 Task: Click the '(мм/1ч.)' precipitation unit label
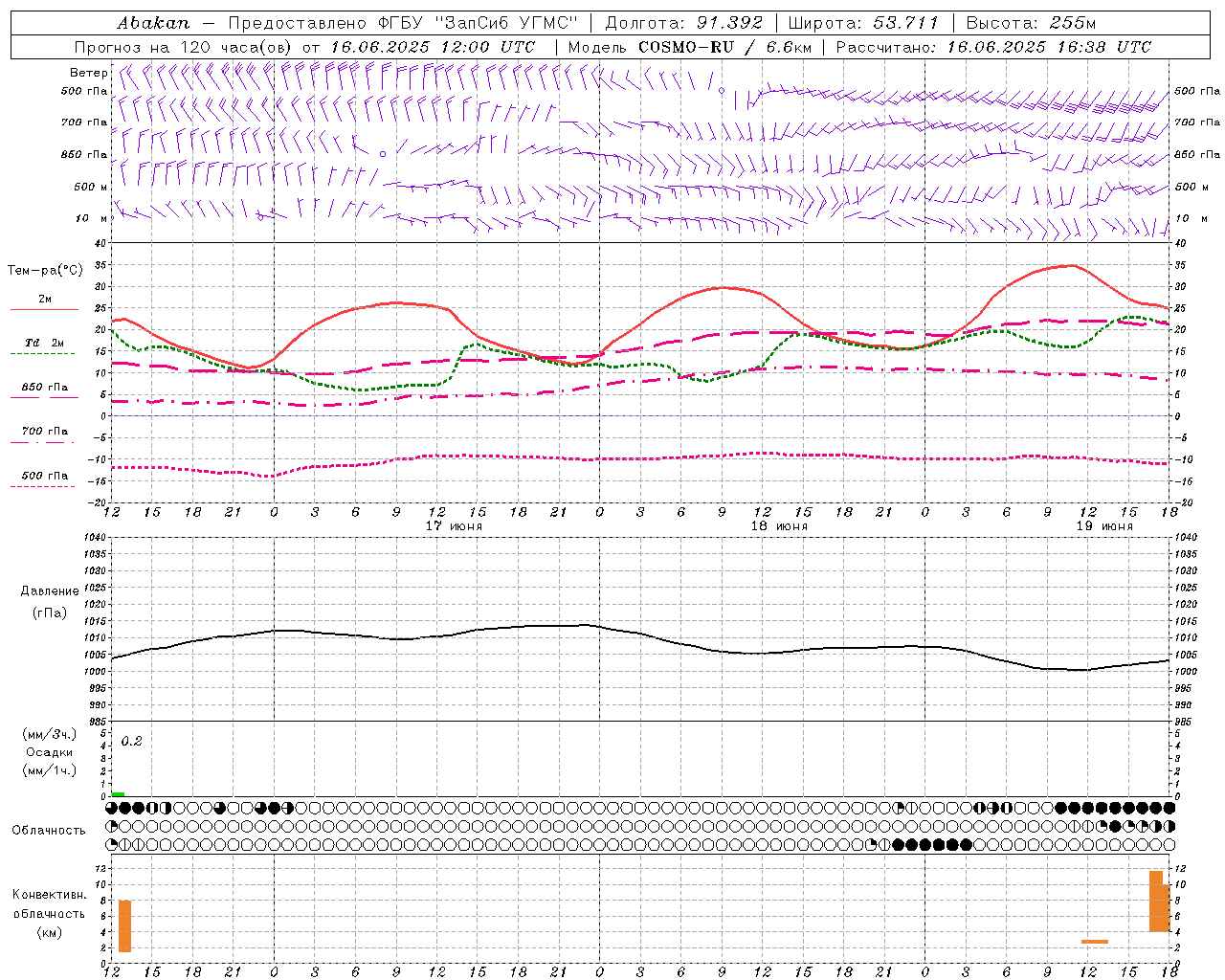point(50,770)
